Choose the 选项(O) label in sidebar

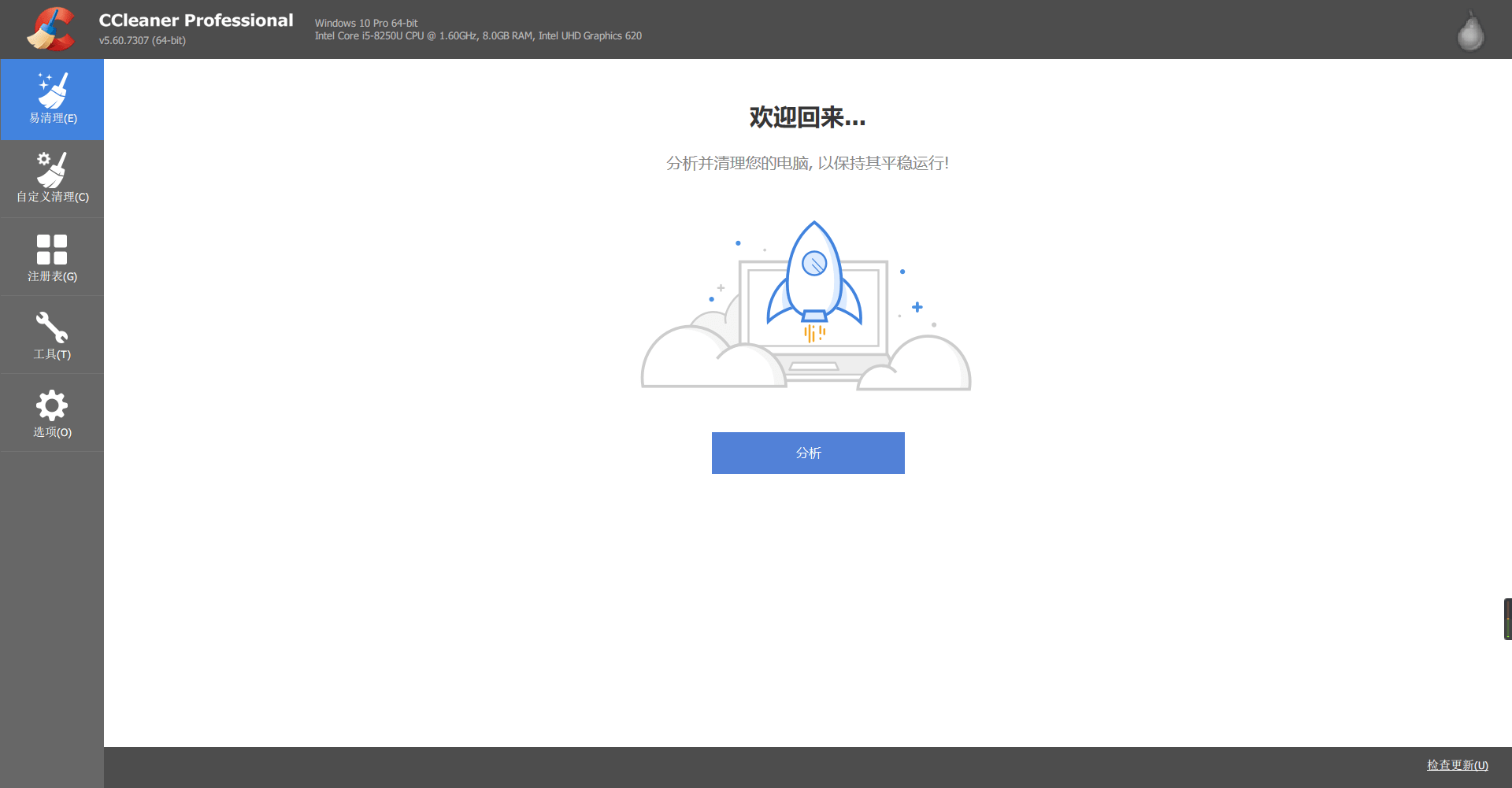coord(53,432)
